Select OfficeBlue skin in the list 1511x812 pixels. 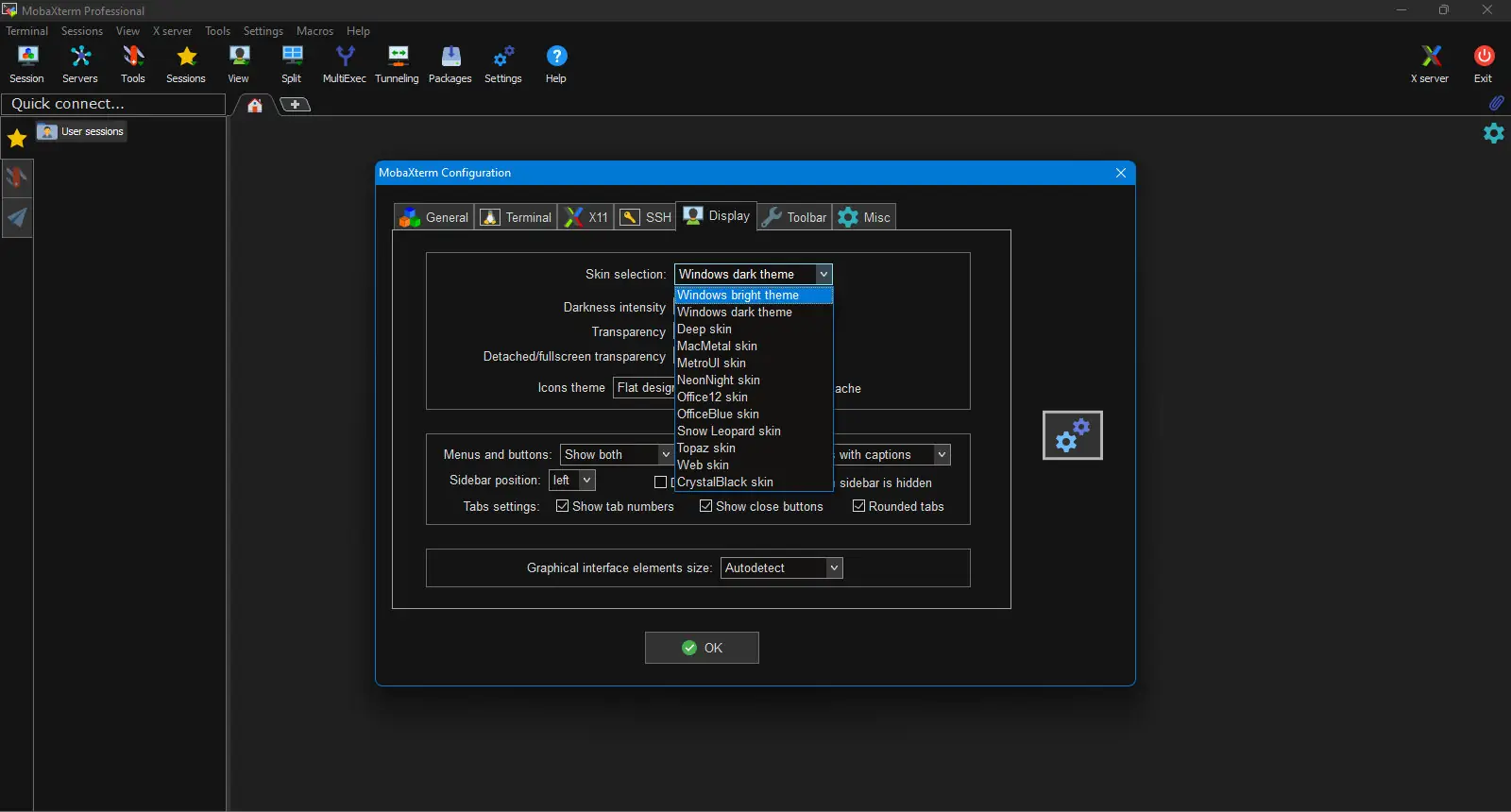pyautogui.click(x=754, y=414)
